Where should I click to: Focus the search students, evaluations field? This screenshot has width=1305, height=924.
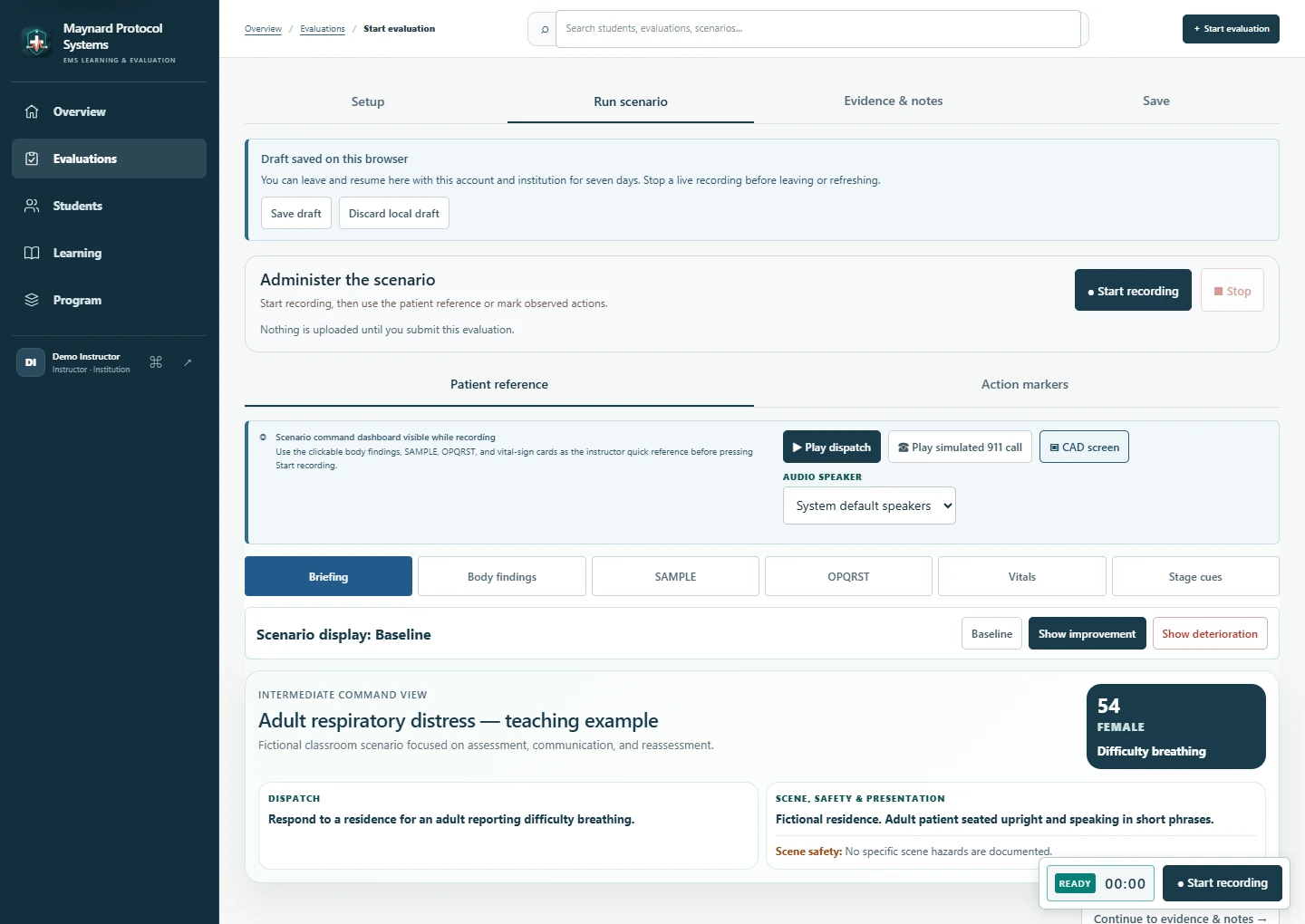click(818, 29)
